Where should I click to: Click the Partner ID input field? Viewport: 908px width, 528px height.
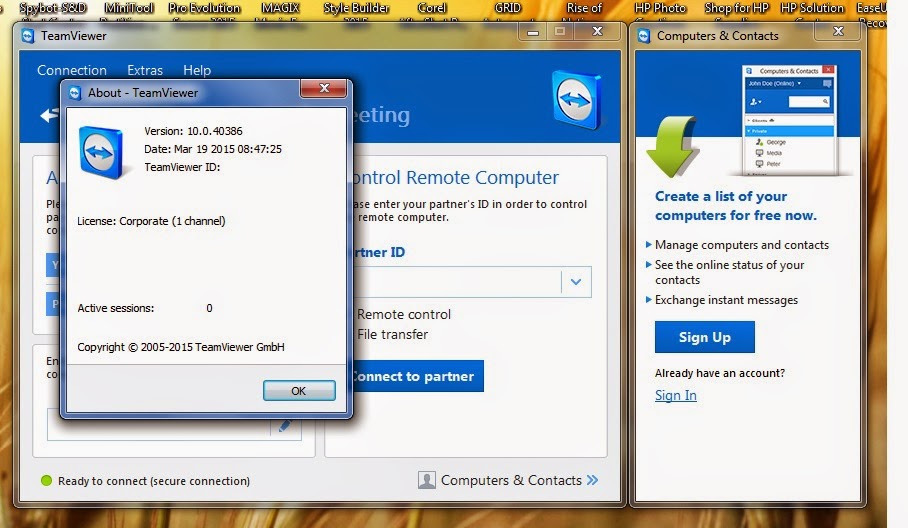click(457, 282)
